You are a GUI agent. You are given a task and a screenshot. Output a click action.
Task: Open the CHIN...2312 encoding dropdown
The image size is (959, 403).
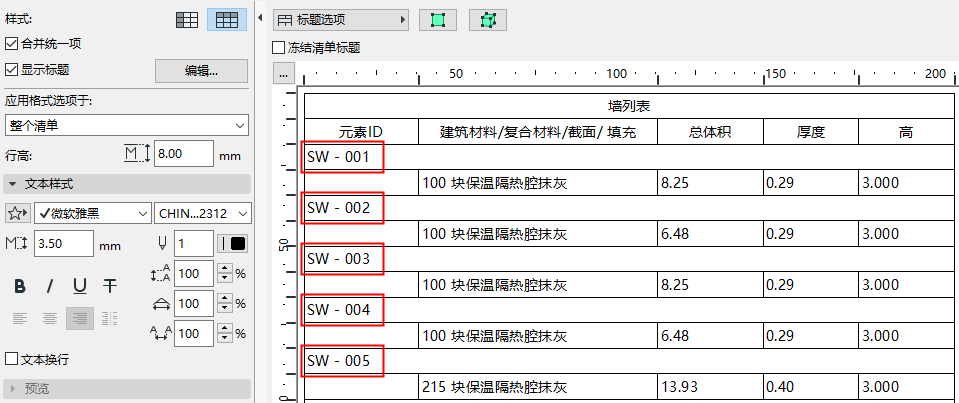[202, 213]
